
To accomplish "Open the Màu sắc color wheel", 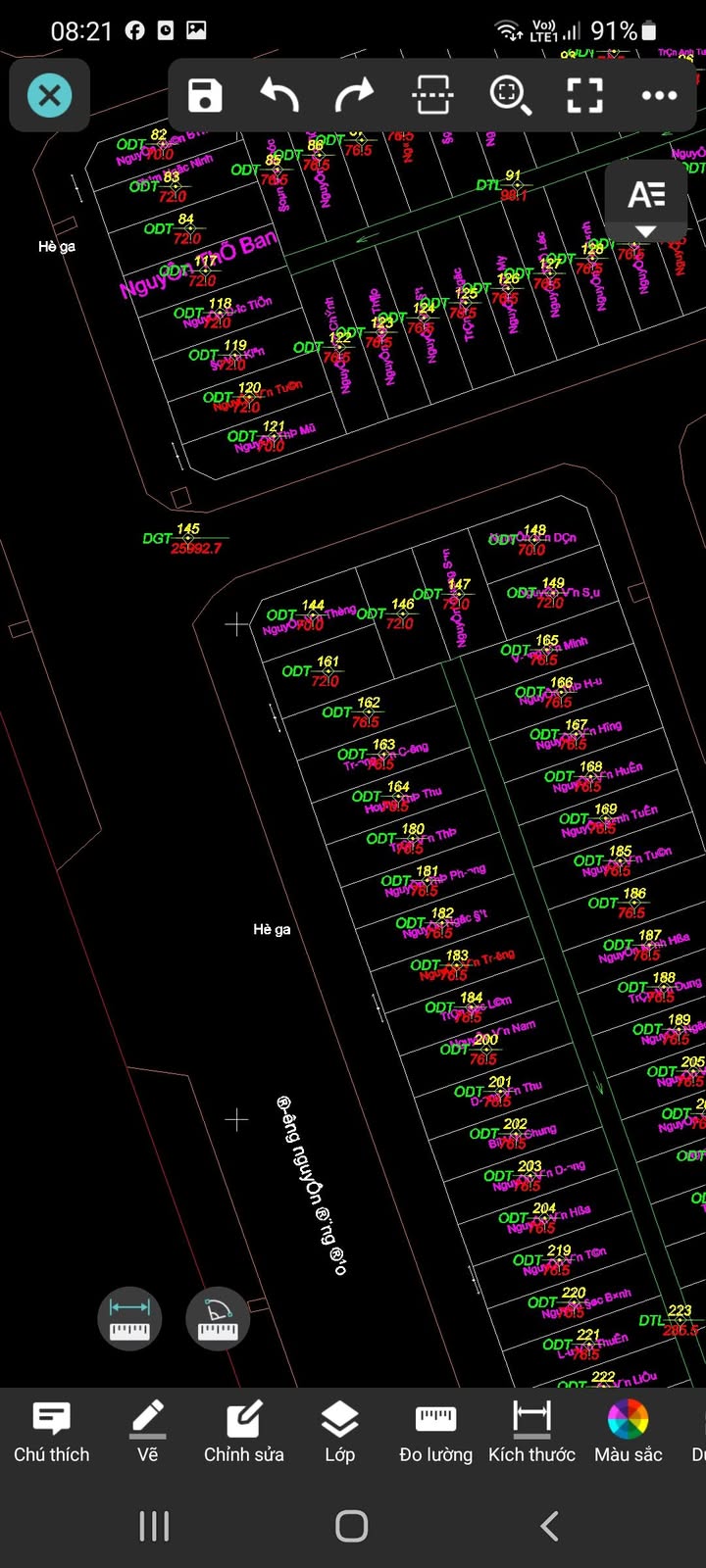I will [628, 1432].
